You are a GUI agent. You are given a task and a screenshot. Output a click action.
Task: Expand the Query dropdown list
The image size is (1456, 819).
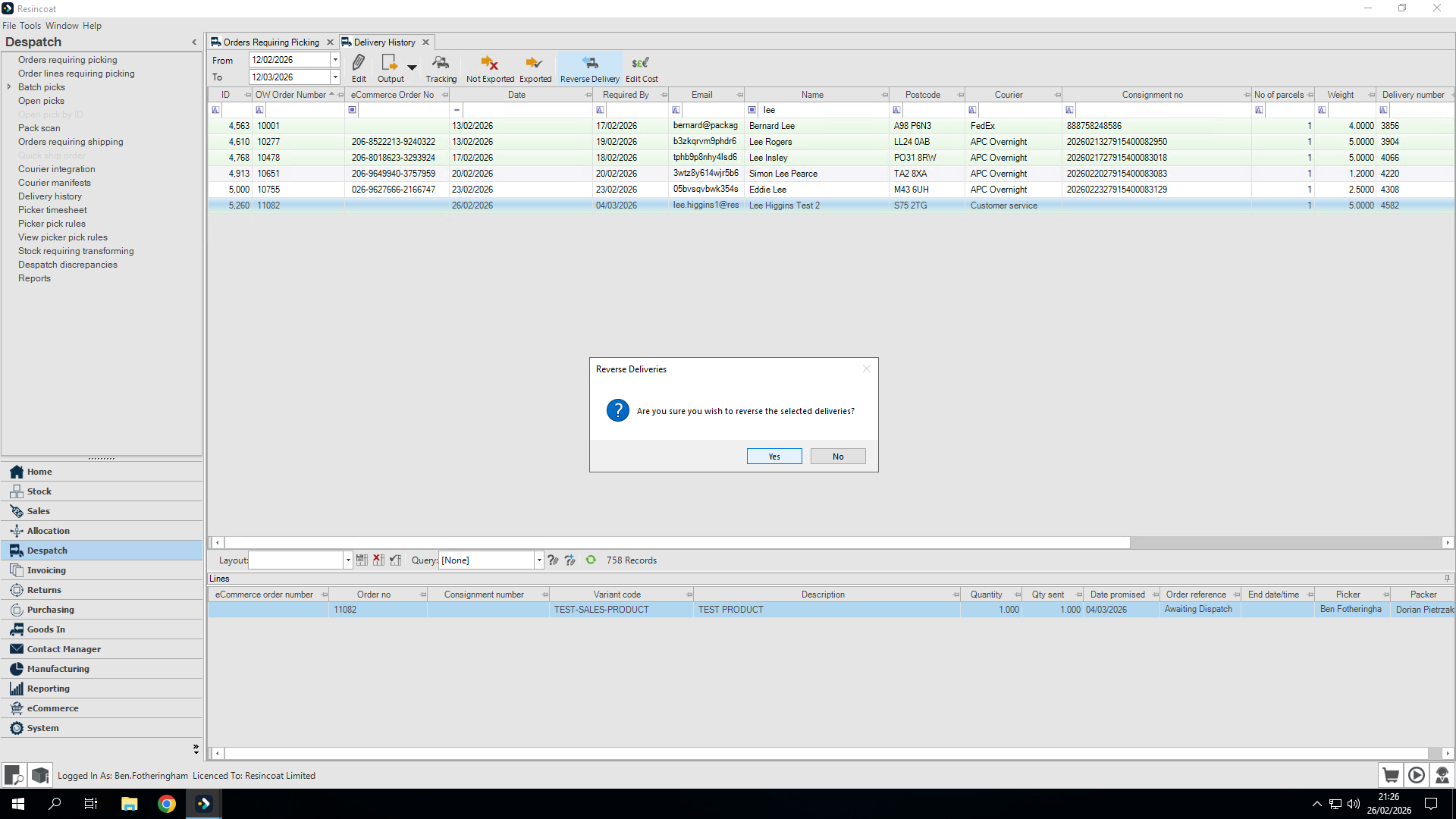coord(539,560)
